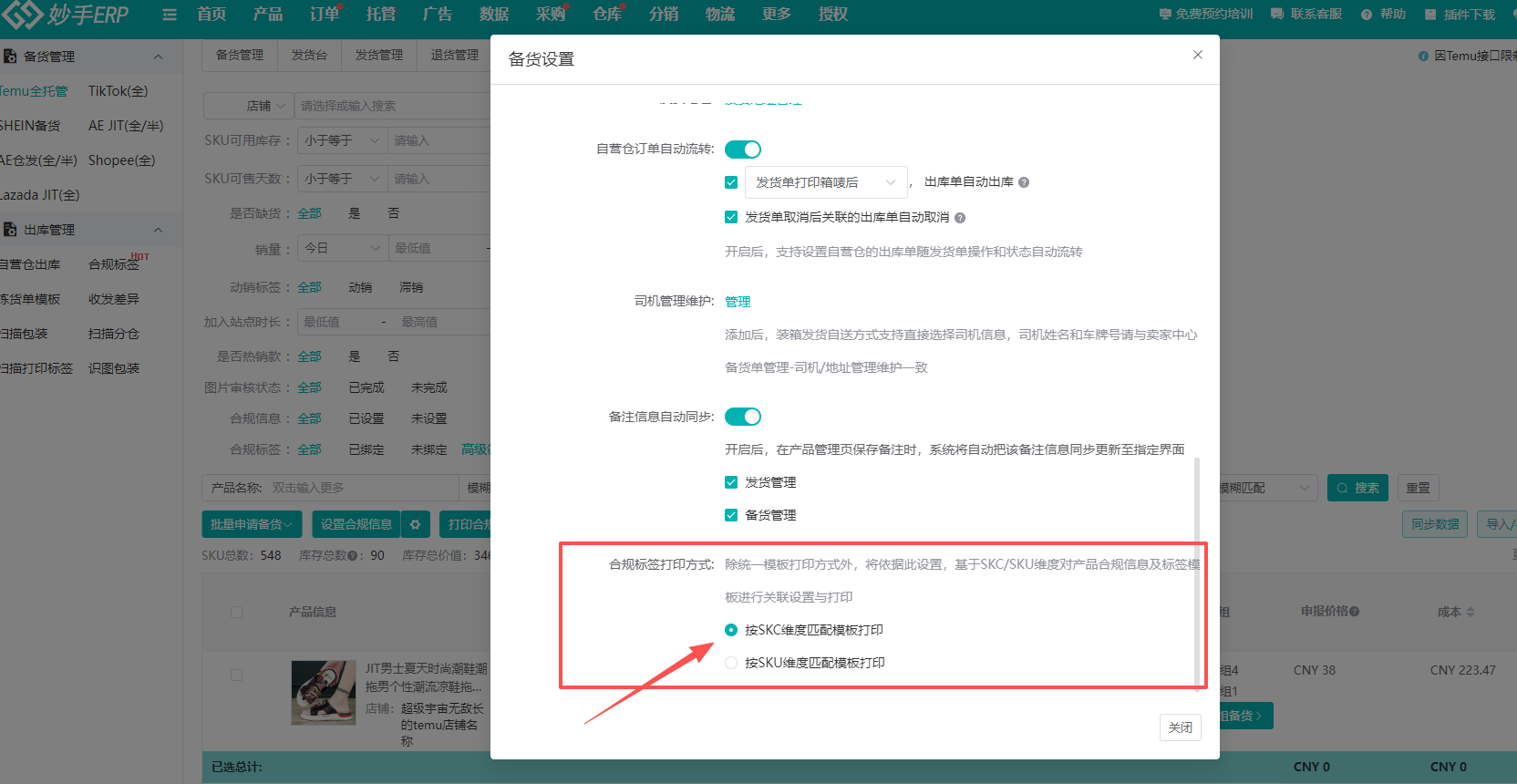Open the 发货单打印箱唛后 dropdown
This screenshot has height=784, width=1517.
coord(825,182)
